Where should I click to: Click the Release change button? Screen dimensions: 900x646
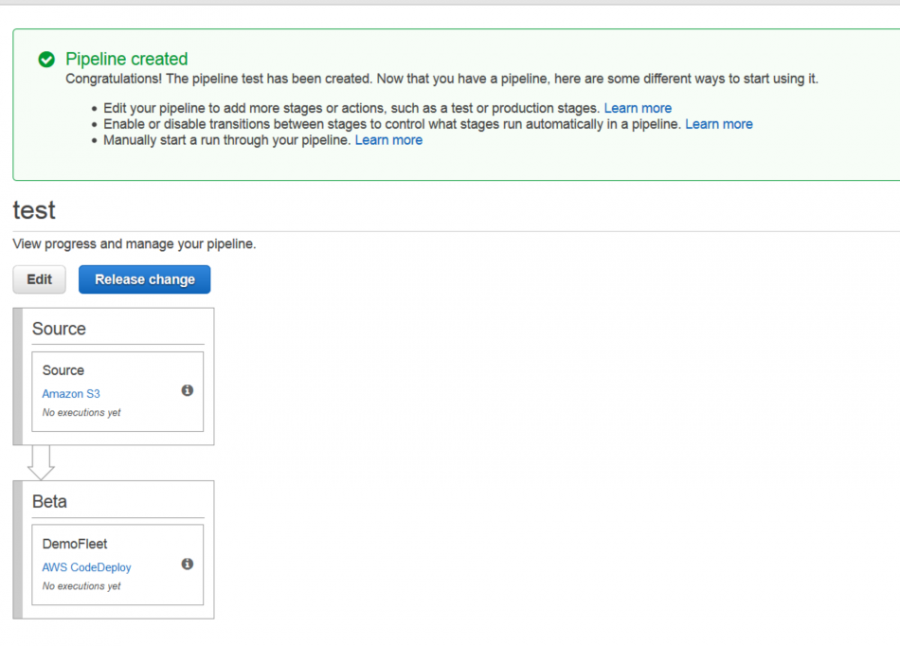point(145,280)
